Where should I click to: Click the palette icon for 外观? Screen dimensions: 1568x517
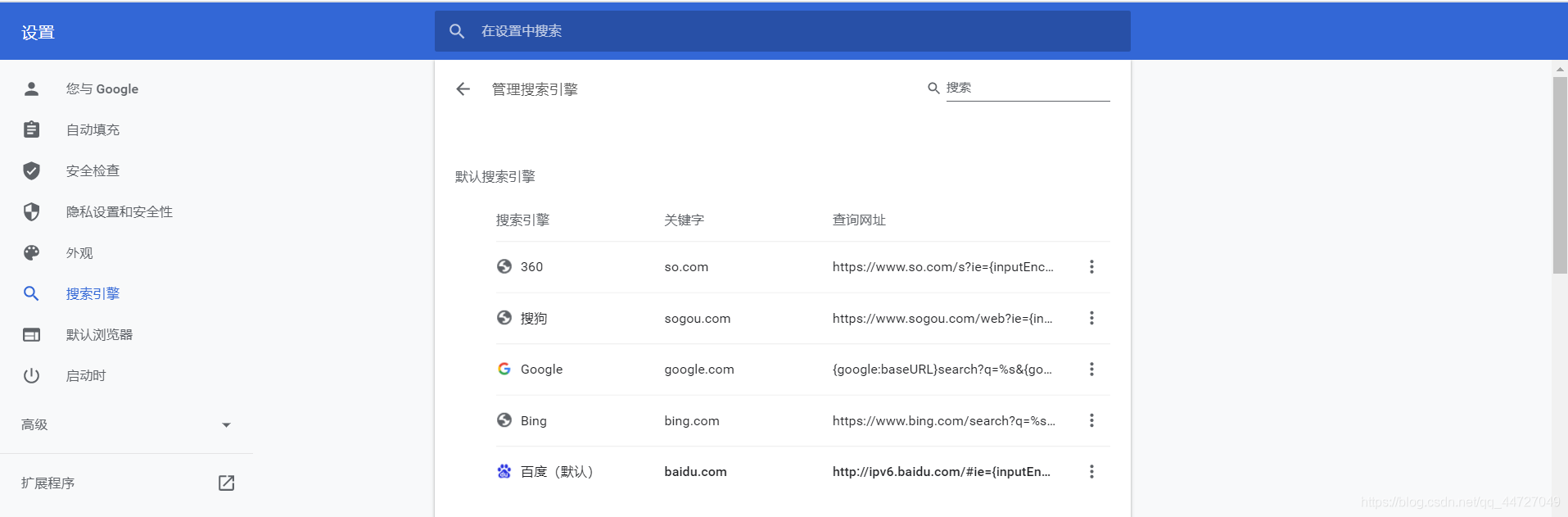click(31, 252)
